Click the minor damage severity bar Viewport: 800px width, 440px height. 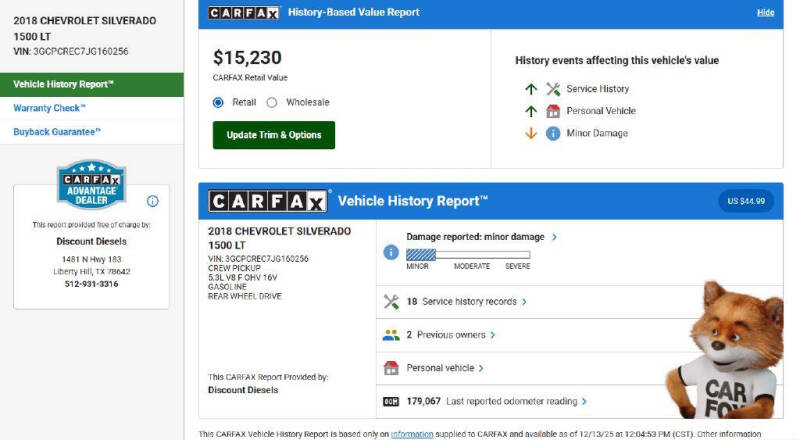[x=468, y=254]
